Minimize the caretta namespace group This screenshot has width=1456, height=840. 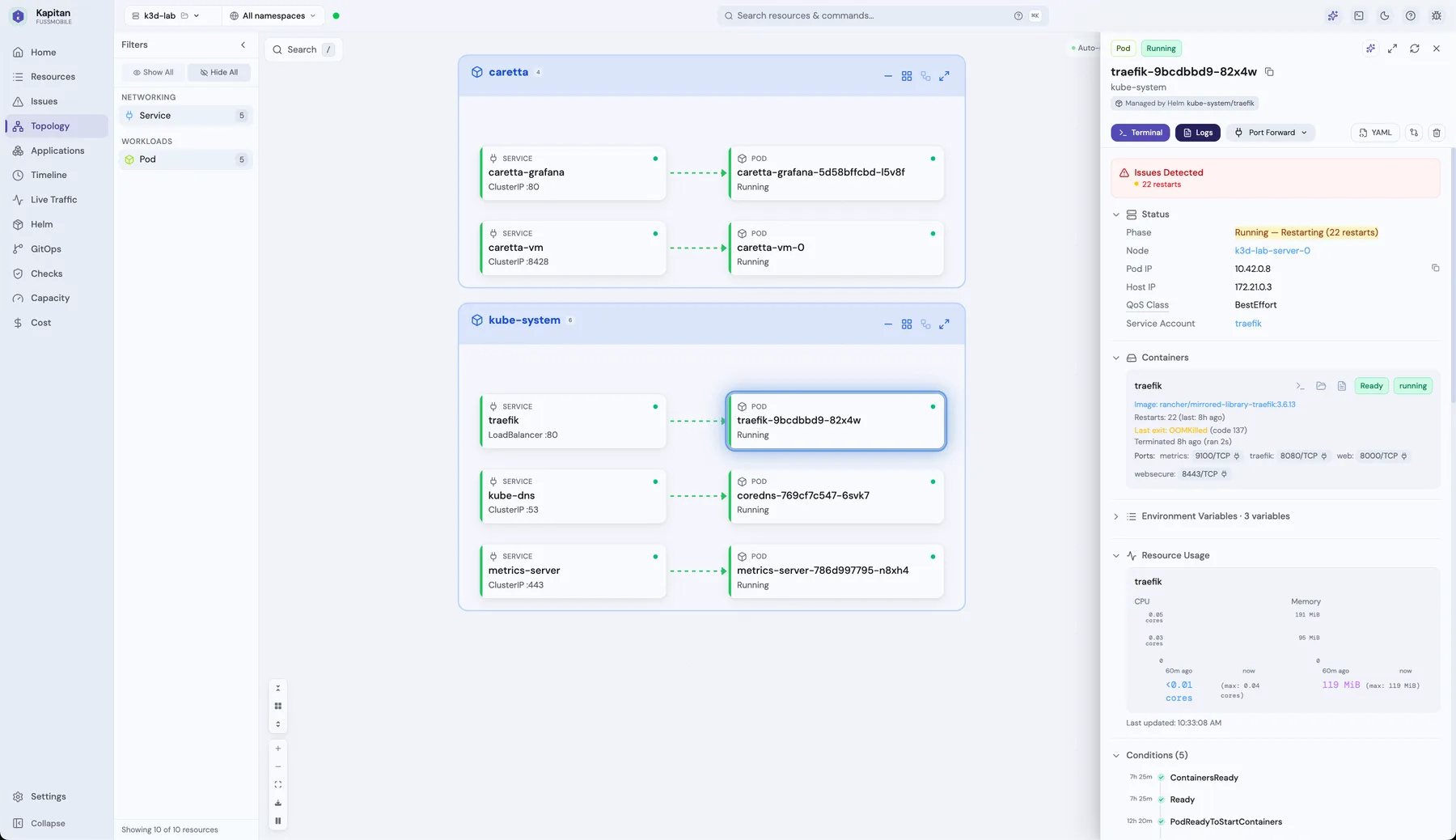click(x=888, y=76)
